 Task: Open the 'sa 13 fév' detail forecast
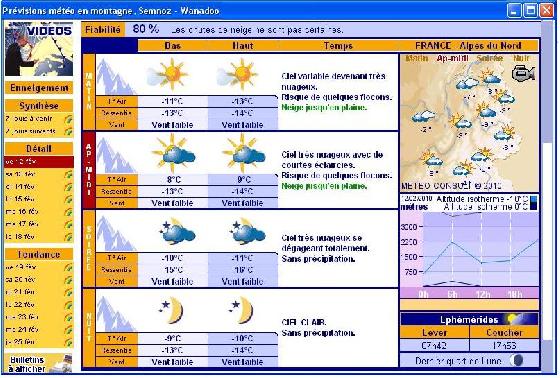tap(21, 174)
